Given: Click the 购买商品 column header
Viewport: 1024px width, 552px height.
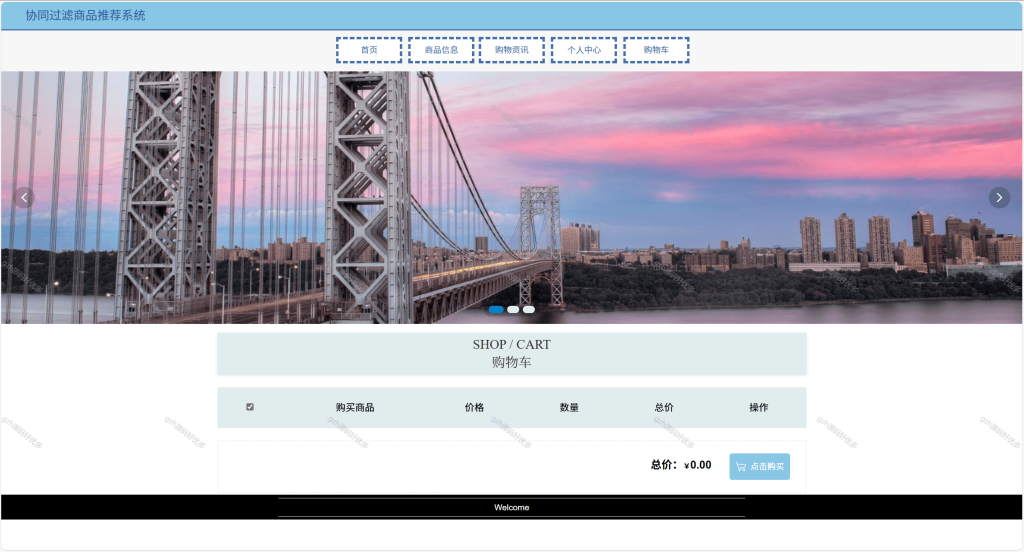Looking at the screenshot, I should [x=355, y=408].
